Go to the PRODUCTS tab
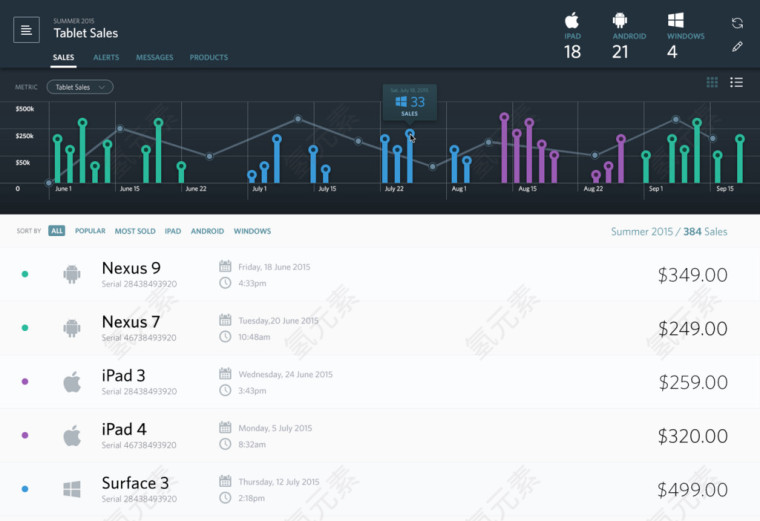This screenshot has height=521, width=760. [x=209, y=57]
